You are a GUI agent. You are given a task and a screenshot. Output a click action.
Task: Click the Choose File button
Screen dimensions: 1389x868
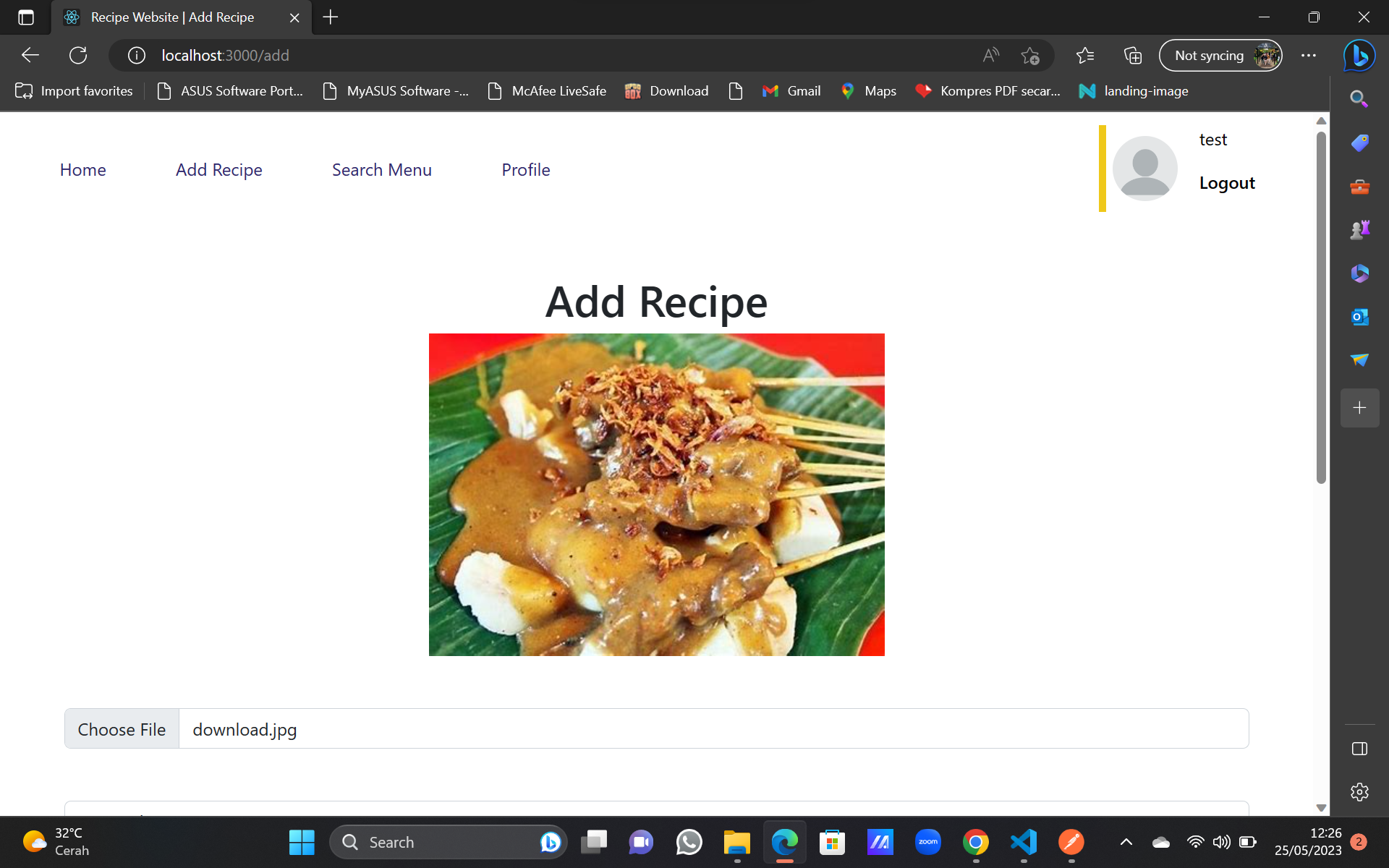tap(121, 728)
